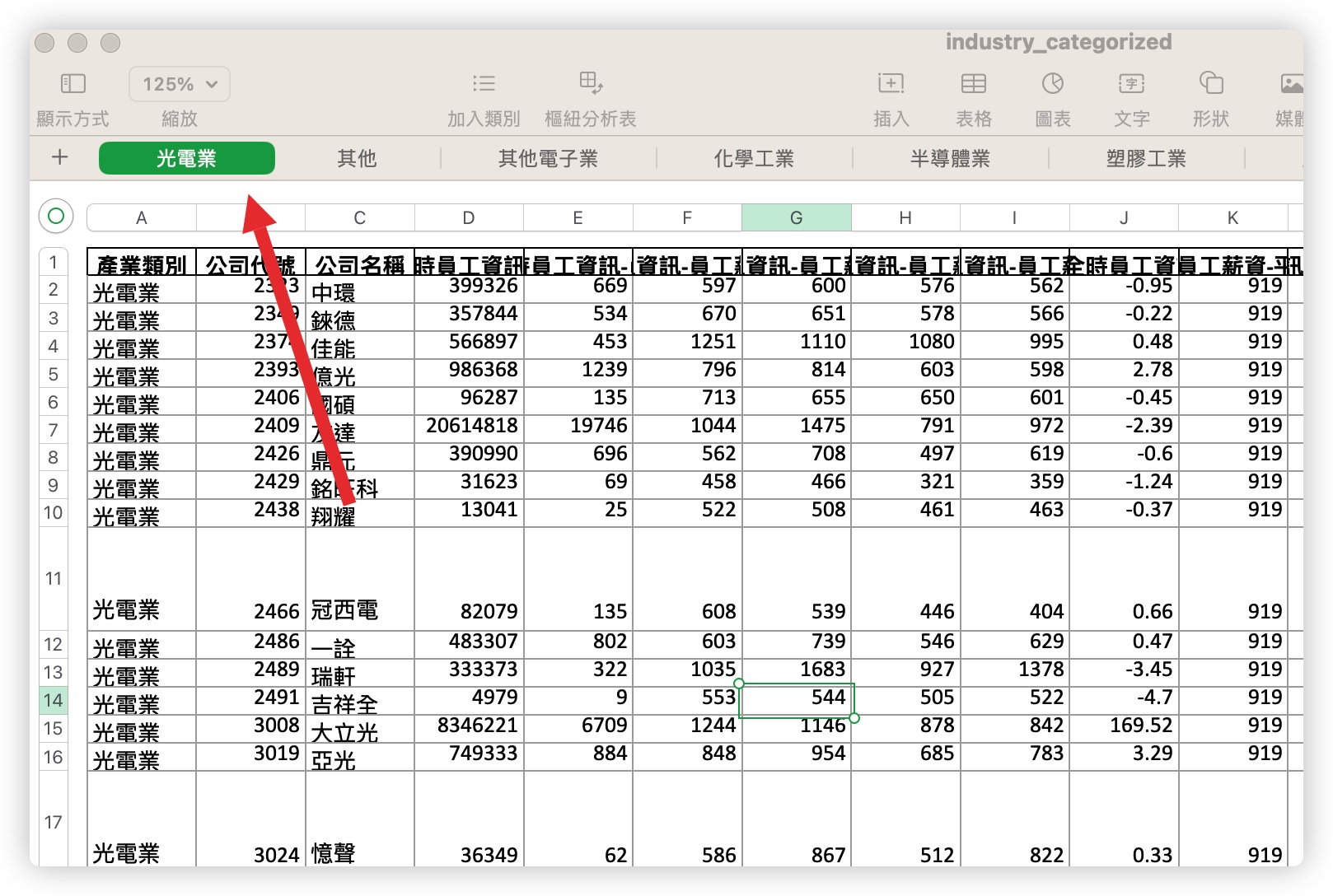
Task: Click the Table (表格) toolbar icon
Action: 973,83
